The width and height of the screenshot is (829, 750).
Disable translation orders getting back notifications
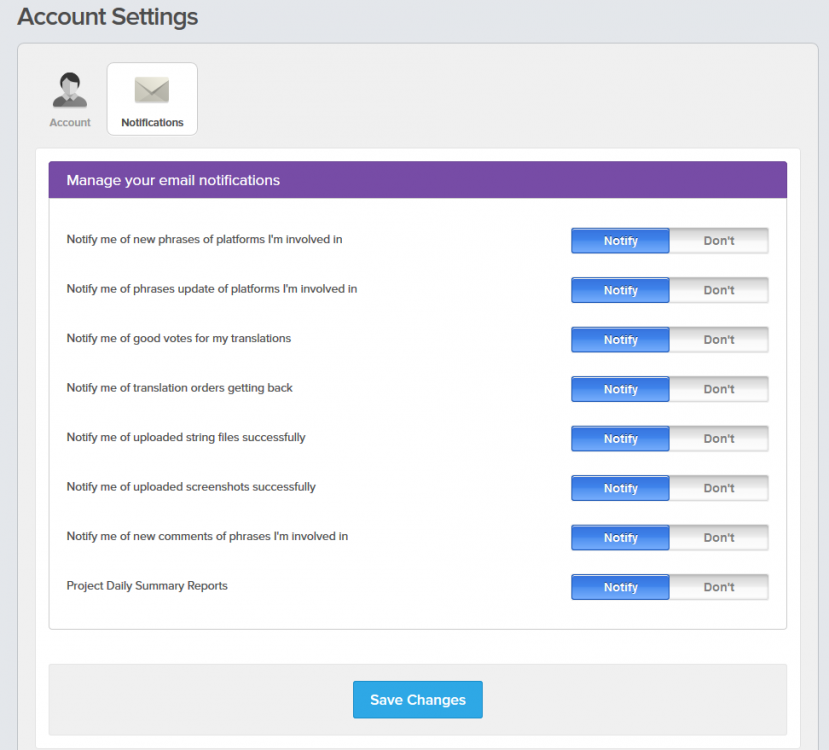pos(718,389)
